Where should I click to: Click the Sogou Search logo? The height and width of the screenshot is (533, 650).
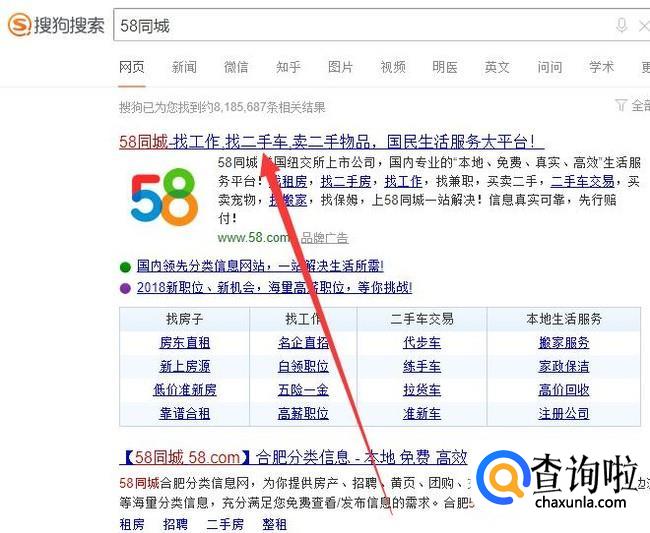coord(56,25)
